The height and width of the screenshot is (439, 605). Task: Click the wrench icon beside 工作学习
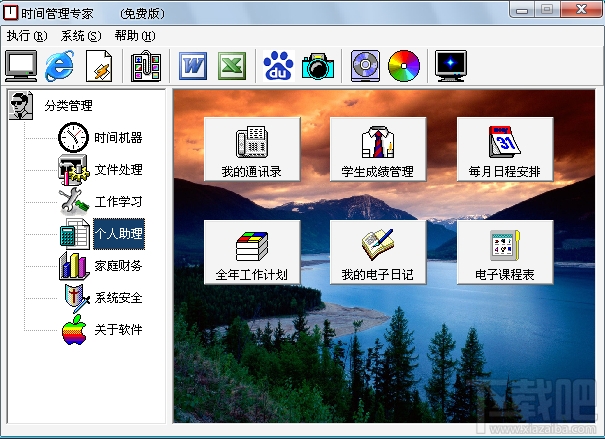pyautogui.click(x=73, y=201)
